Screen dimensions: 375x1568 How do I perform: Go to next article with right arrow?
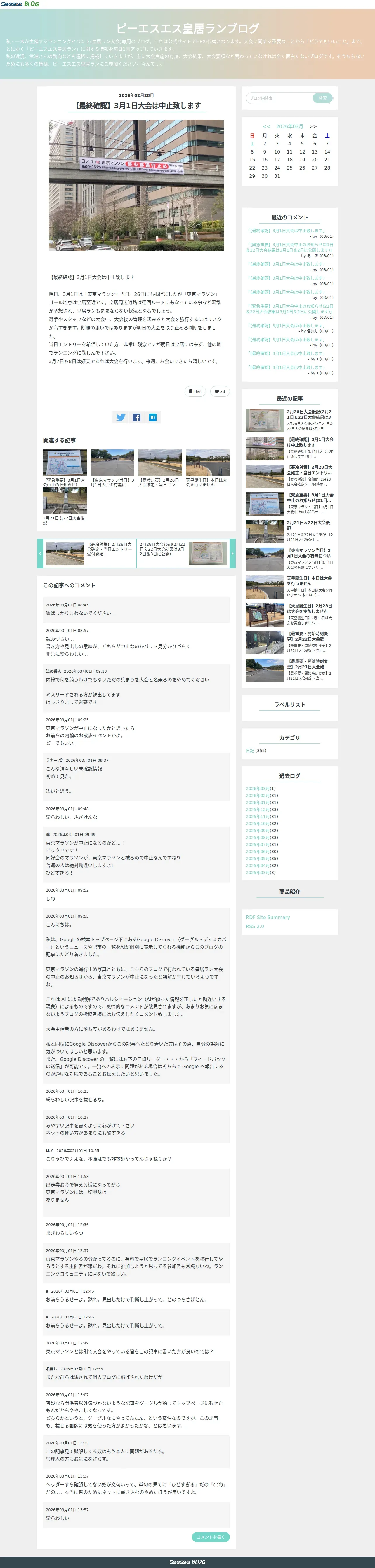click(232, 553)
